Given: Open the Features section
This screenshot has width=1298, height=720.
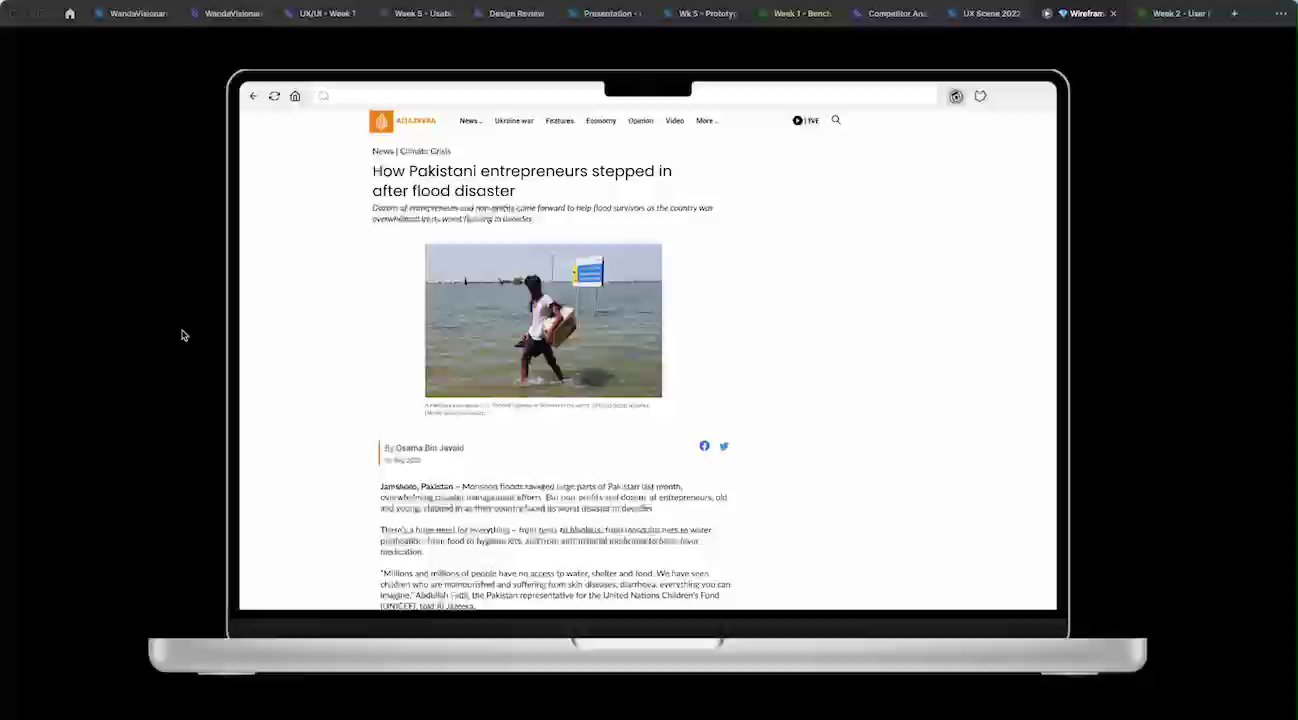Looking at the screenshot, I should [x=560, y=121].
